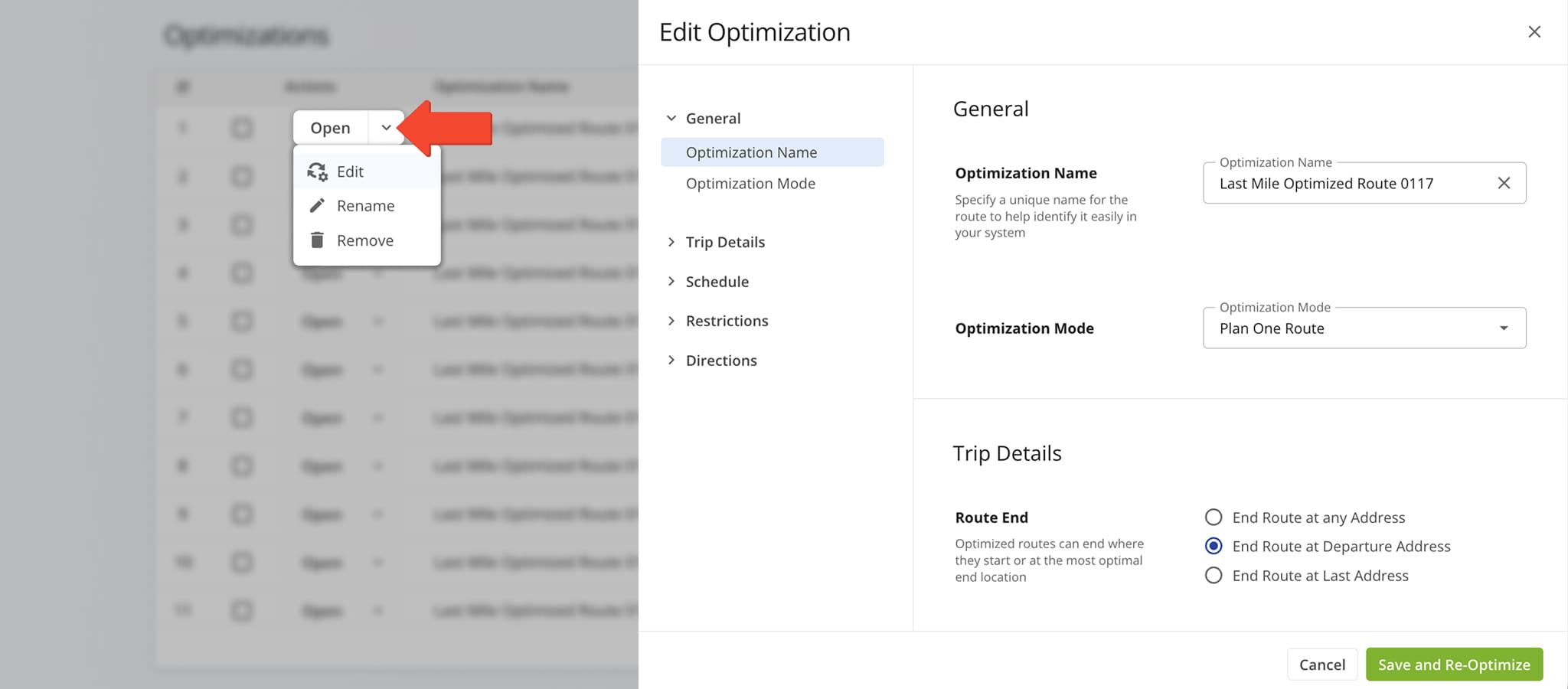Click the Edit re-optimize gear icon
Viewport: 1568px width, 689px height.
tap(317, 171)
